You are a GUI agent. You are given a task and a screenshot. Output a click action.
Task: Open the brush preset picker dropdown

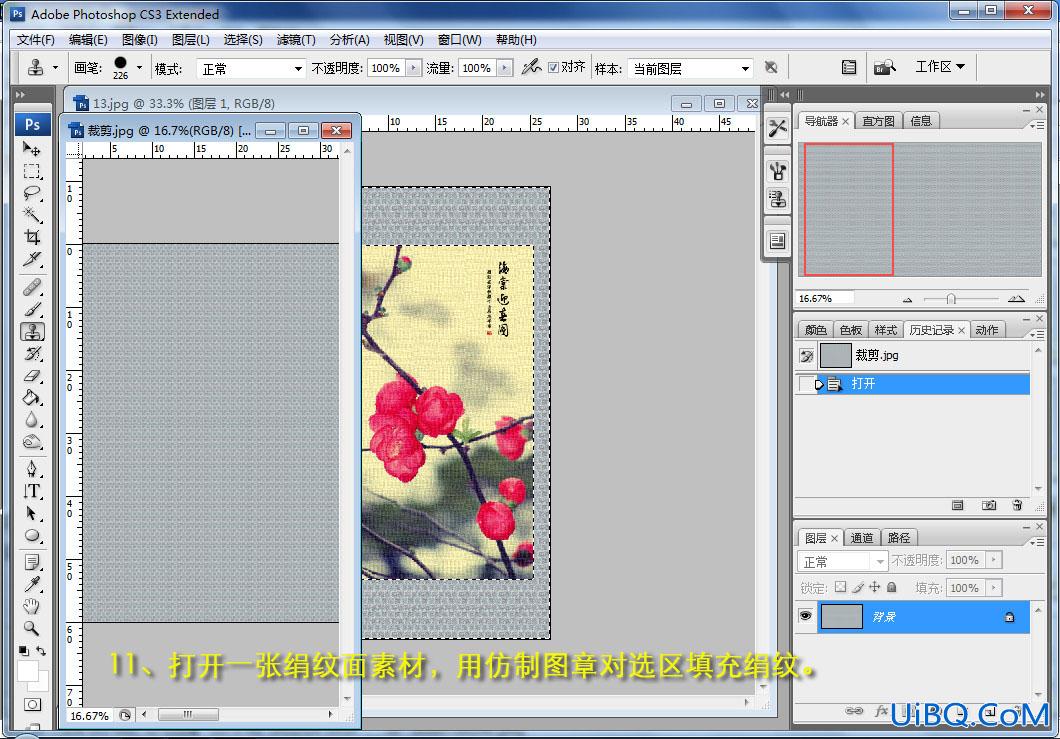click(139, 67)
